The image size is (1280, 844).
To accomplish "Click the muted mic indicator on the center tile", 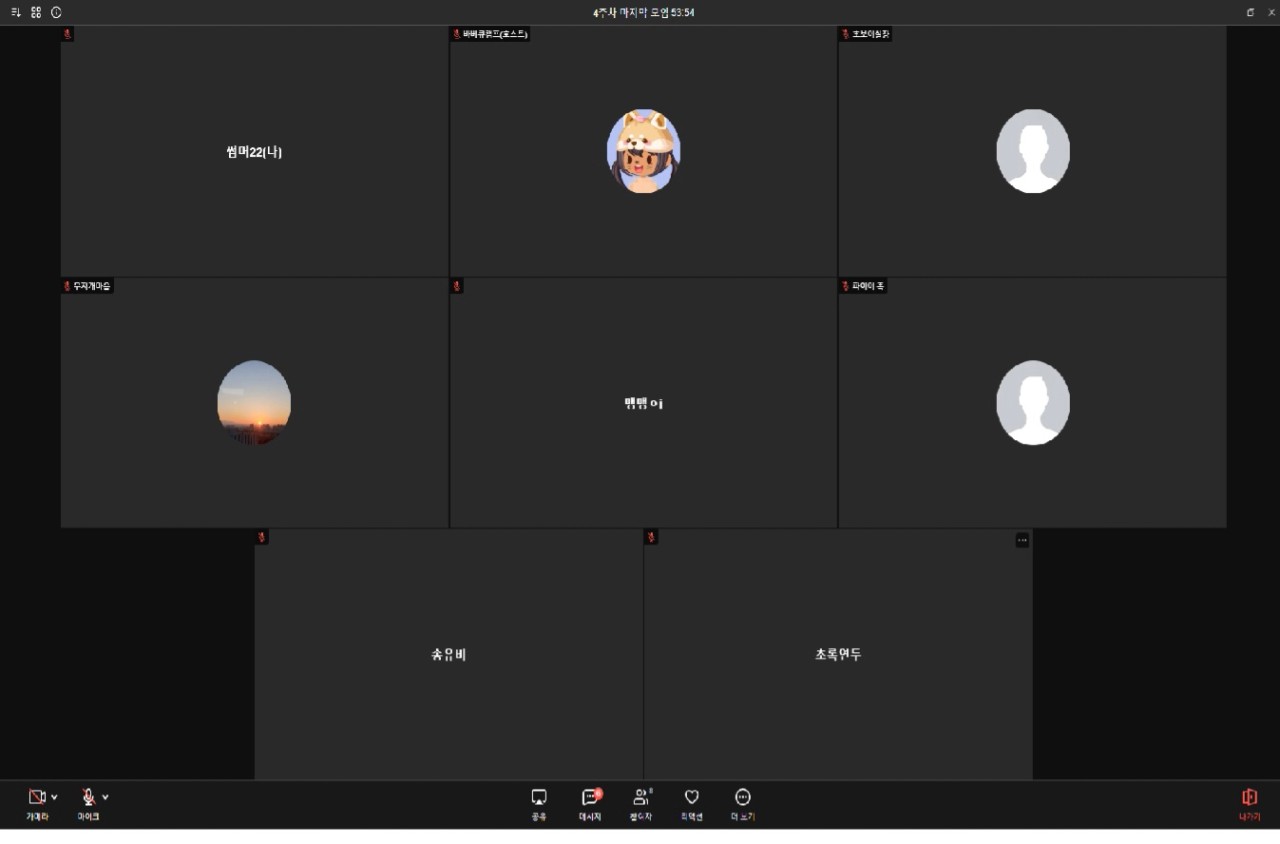I will coord(457,286).
